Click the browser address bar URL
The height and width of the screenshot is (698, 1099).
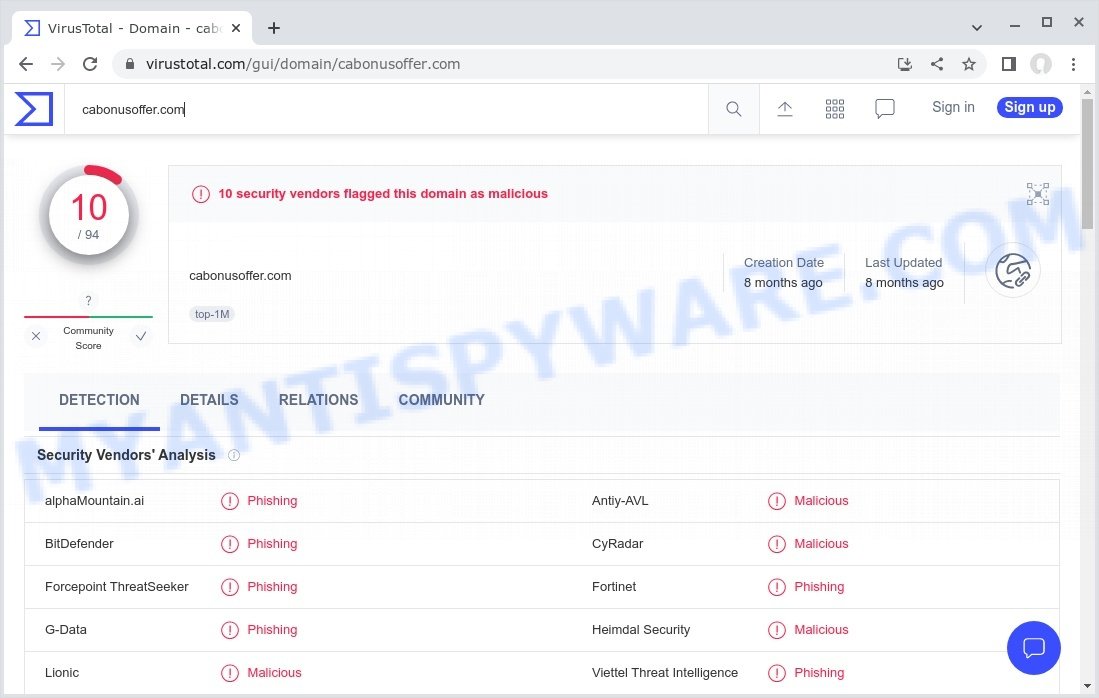303,64
